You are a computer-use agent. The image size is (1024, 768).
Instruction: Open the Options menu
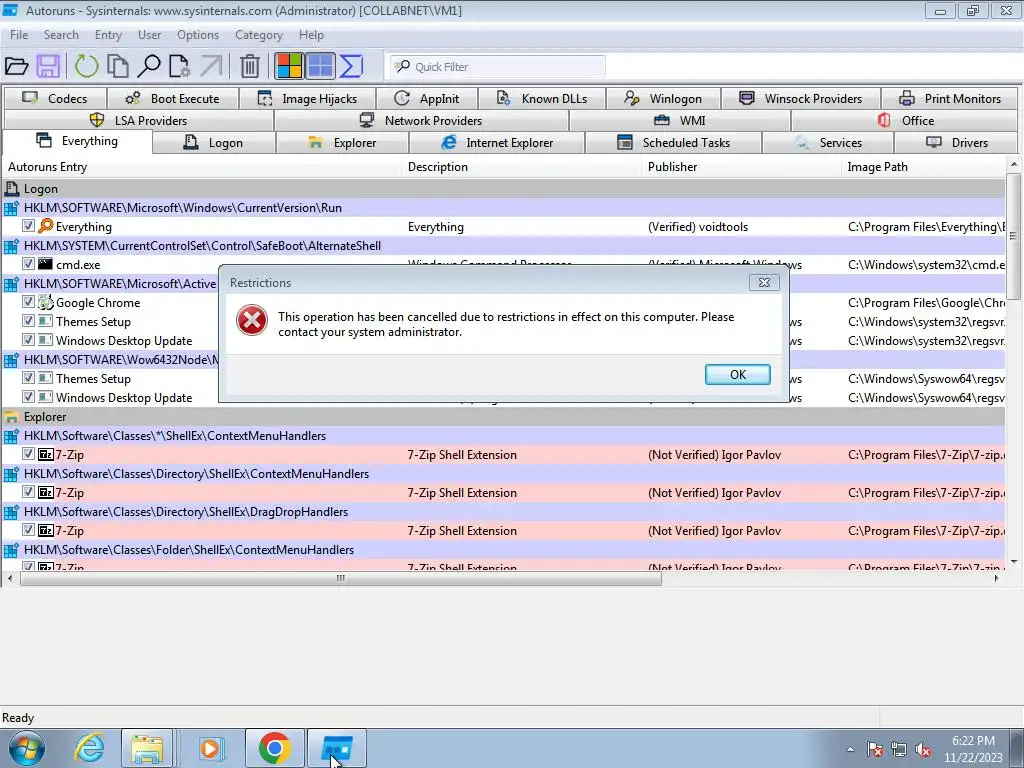click(198, 35)
